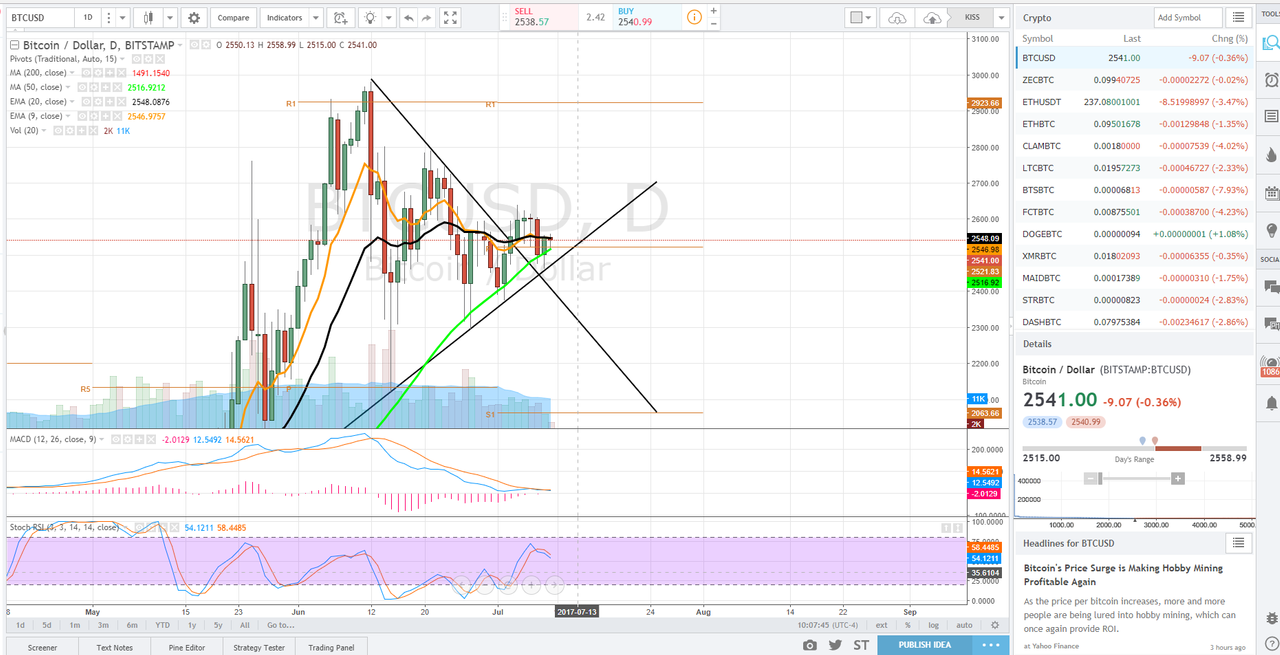Open the candlestick chart style selector
This screenshot has height=655, width=1280.
coord(150,18)
